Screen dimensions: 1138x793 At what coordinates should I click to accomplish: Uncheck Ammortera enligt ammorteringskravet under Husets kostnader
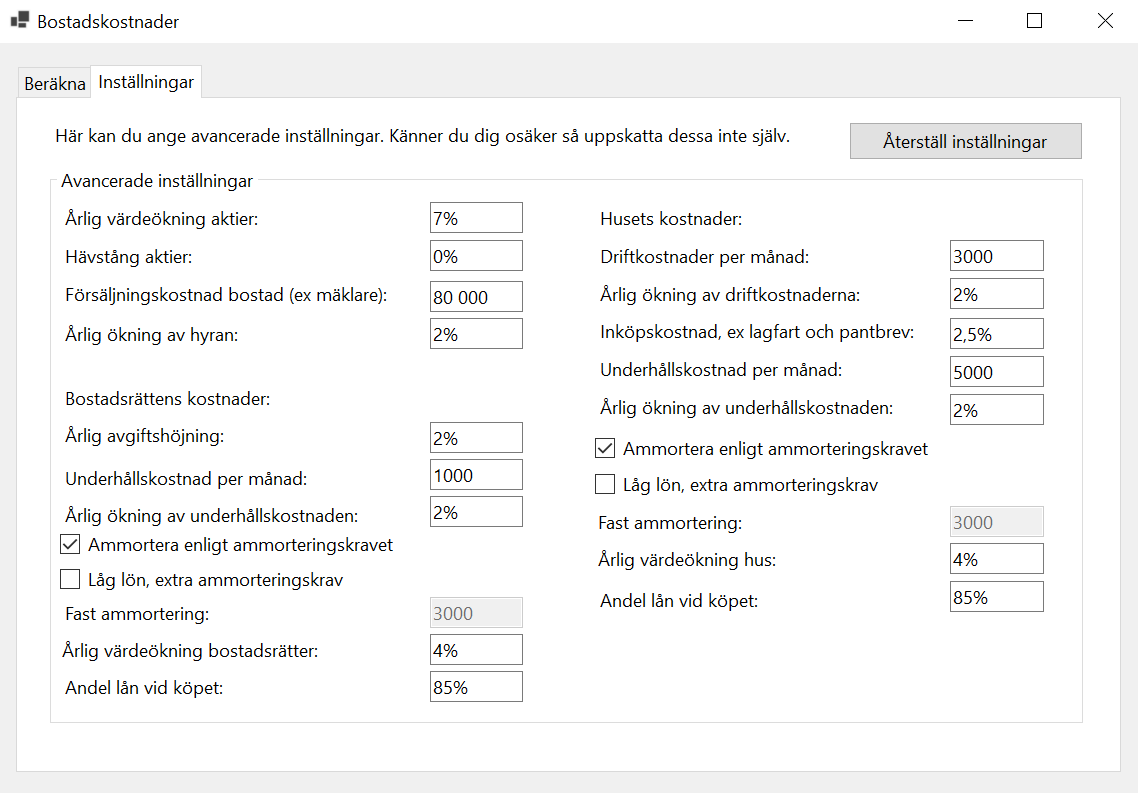click(605, 449)
